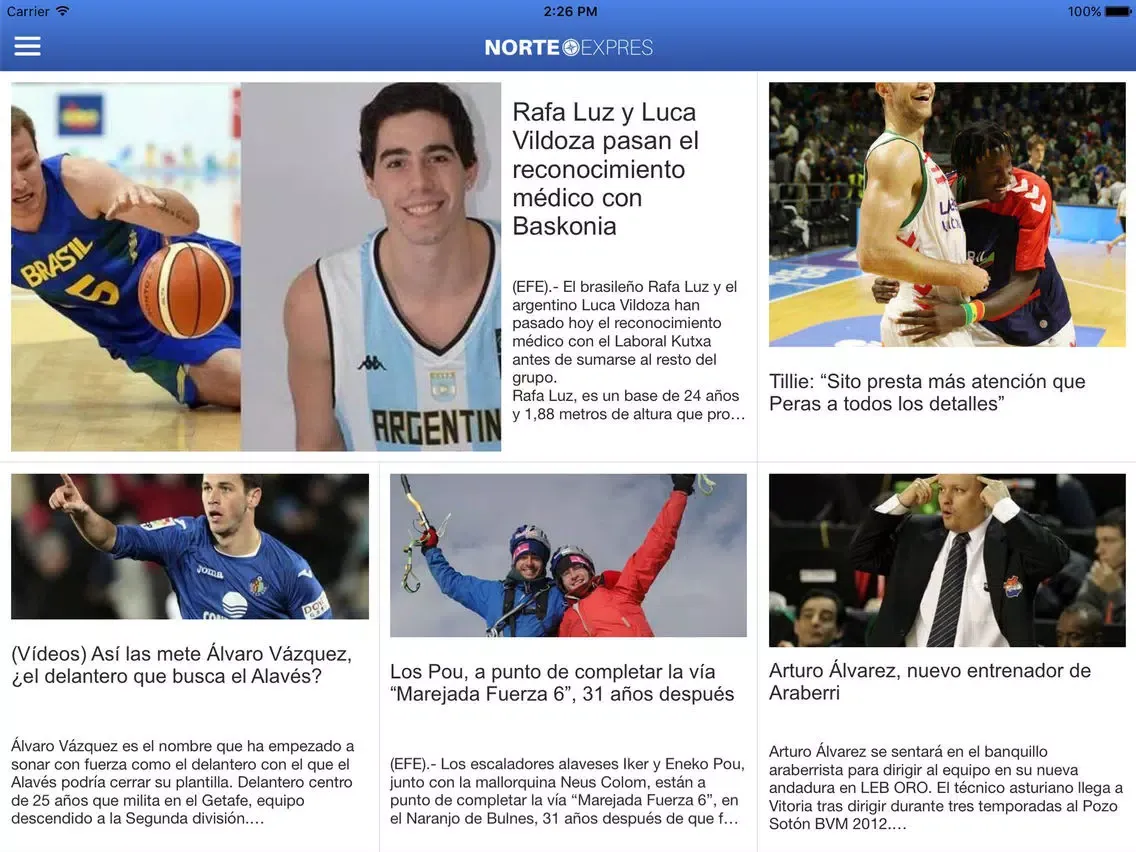Tap the 2:26 PM clock

coord(570,12)
